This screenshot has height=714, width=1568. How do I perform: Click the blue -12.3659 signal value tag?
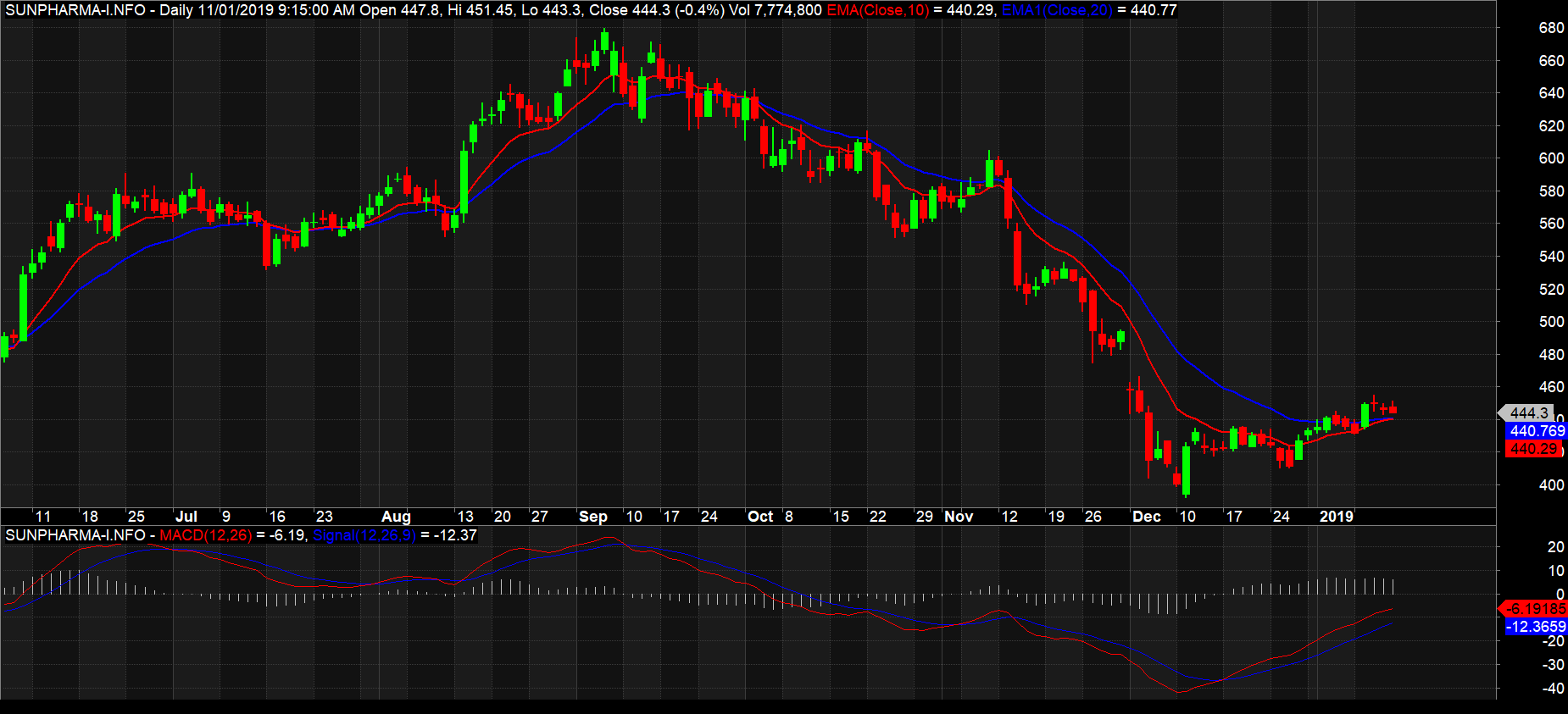pyautogui.click(x=1537, y=627)
